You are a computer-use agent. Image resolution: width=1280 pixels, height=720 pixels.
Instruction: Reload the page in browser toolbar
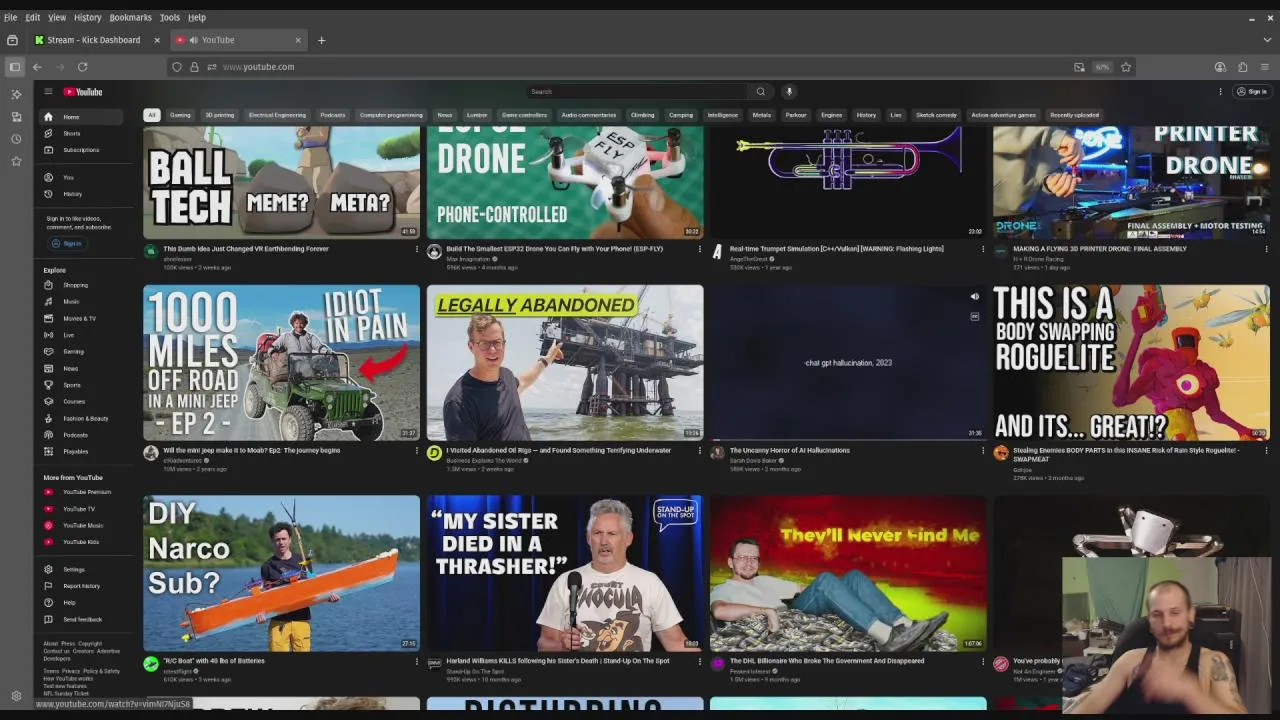click(82, 67)
